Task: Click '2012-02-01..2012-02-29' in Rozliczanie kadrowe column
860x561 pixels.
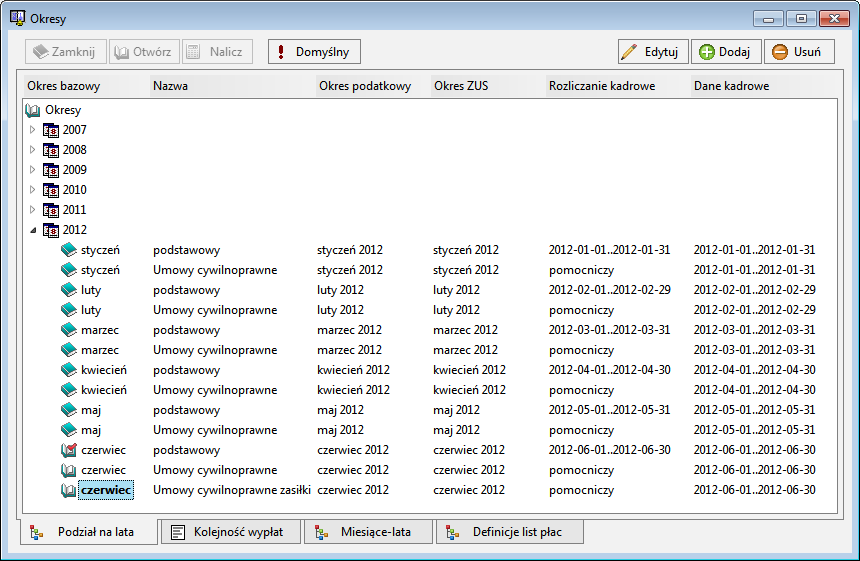Action: point(609,290)
